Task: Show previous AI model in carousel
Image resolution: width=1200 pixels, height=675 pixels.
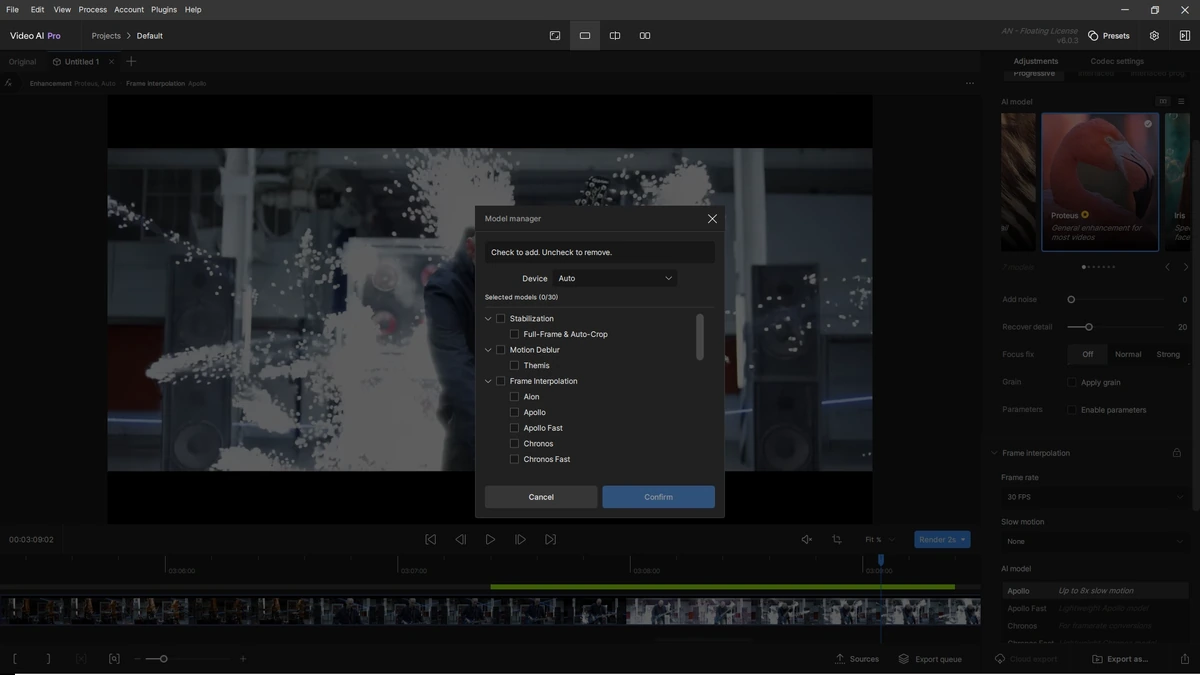Action: (x=1167, y=267)
